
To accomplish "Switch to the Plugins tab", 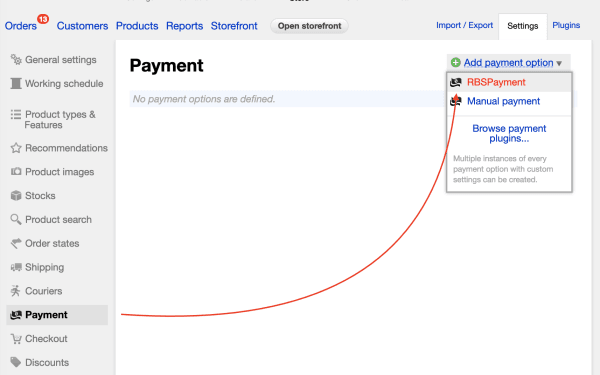I will coord(566,25).
